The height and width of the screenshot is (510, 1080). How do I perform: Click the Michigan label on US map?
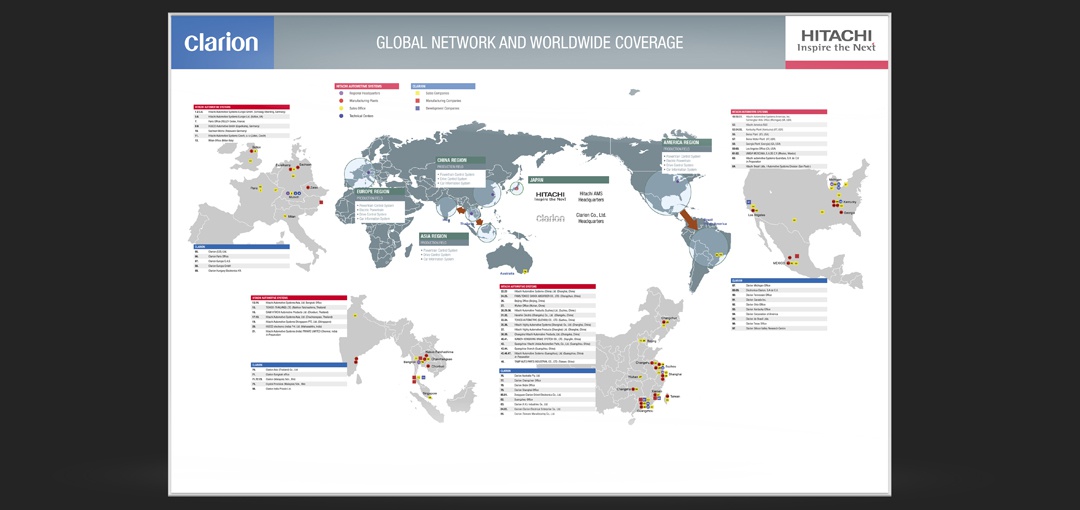pos(835,178)
